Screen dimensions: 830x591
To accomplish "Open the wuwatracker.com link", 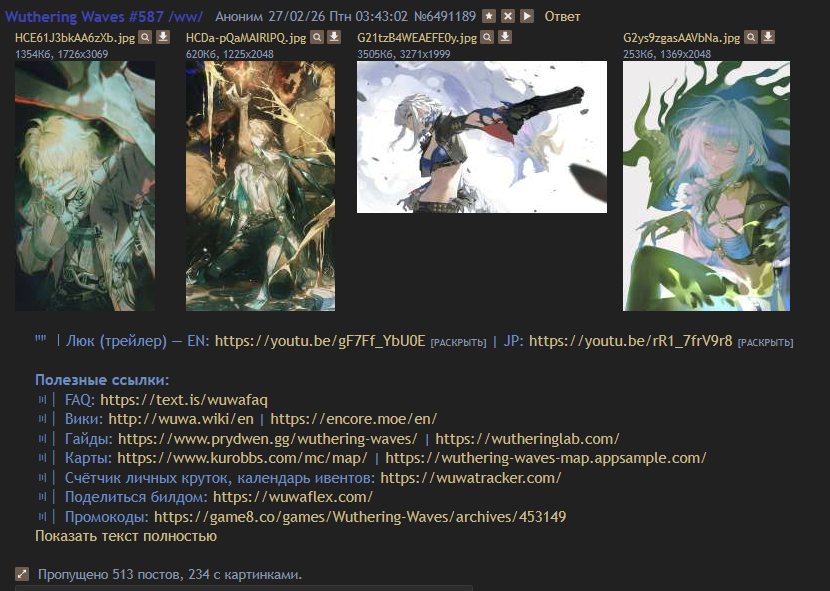I will click(x=471, y=478).
